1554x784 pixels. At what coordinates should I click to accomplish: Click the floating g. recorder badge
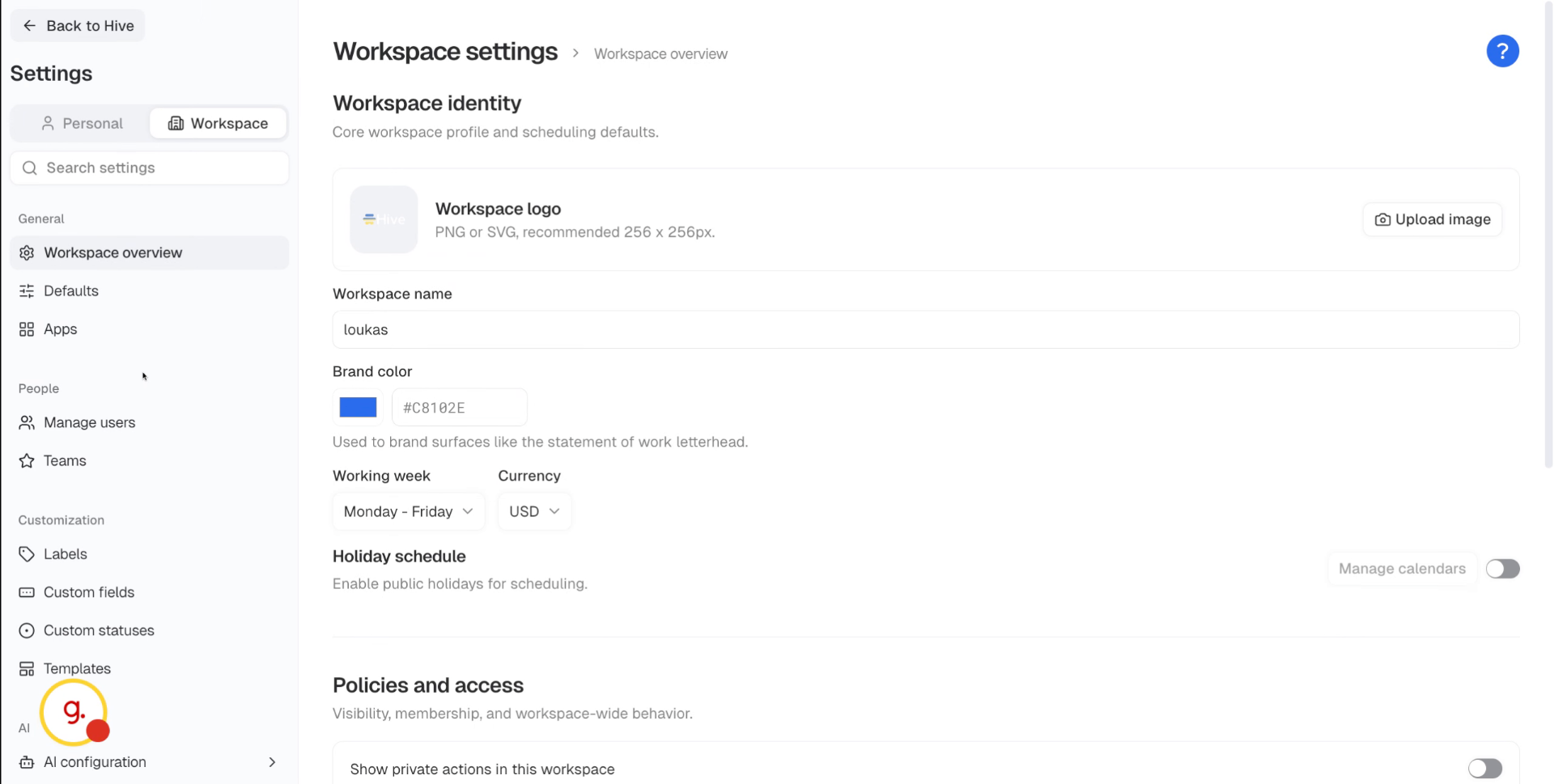click(x=74, y=713)
